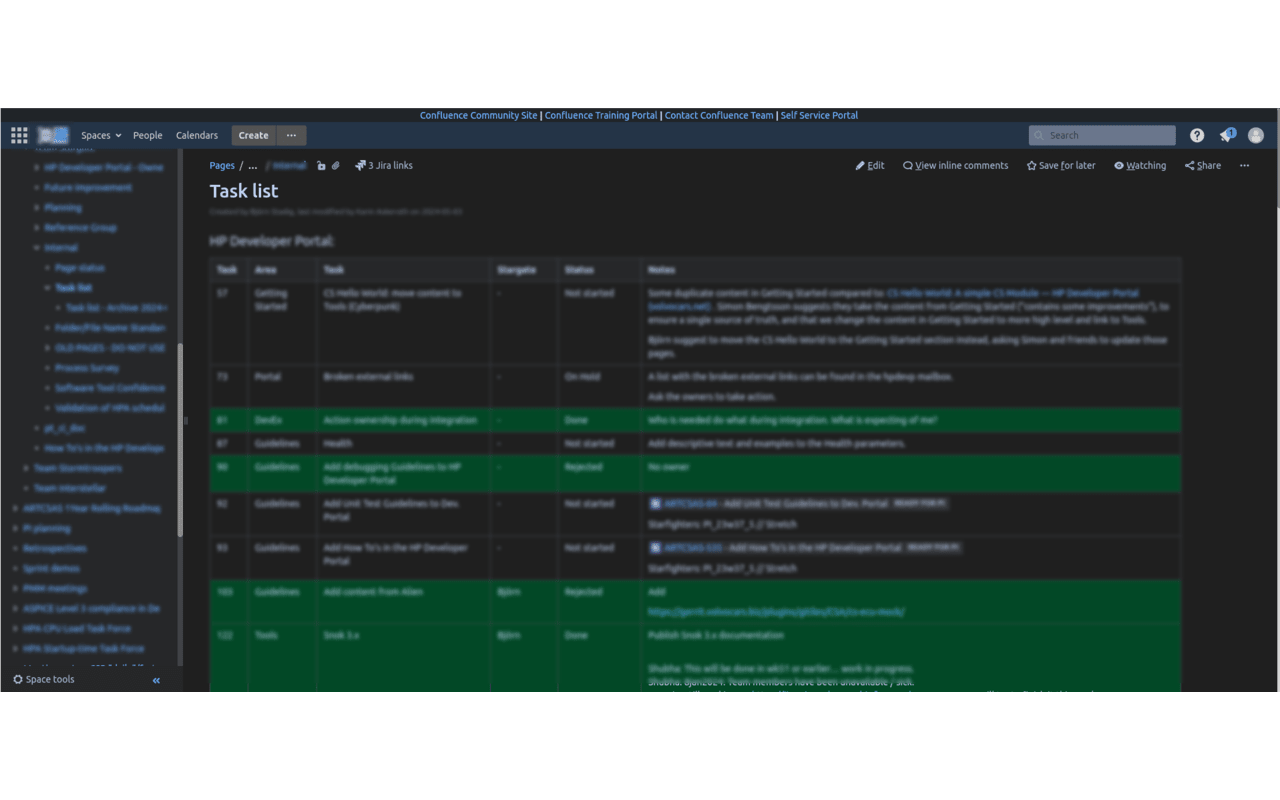Click the attachments paperclip icon
The height and width of the screenshot is (800, 1280).
pos(336,166)
